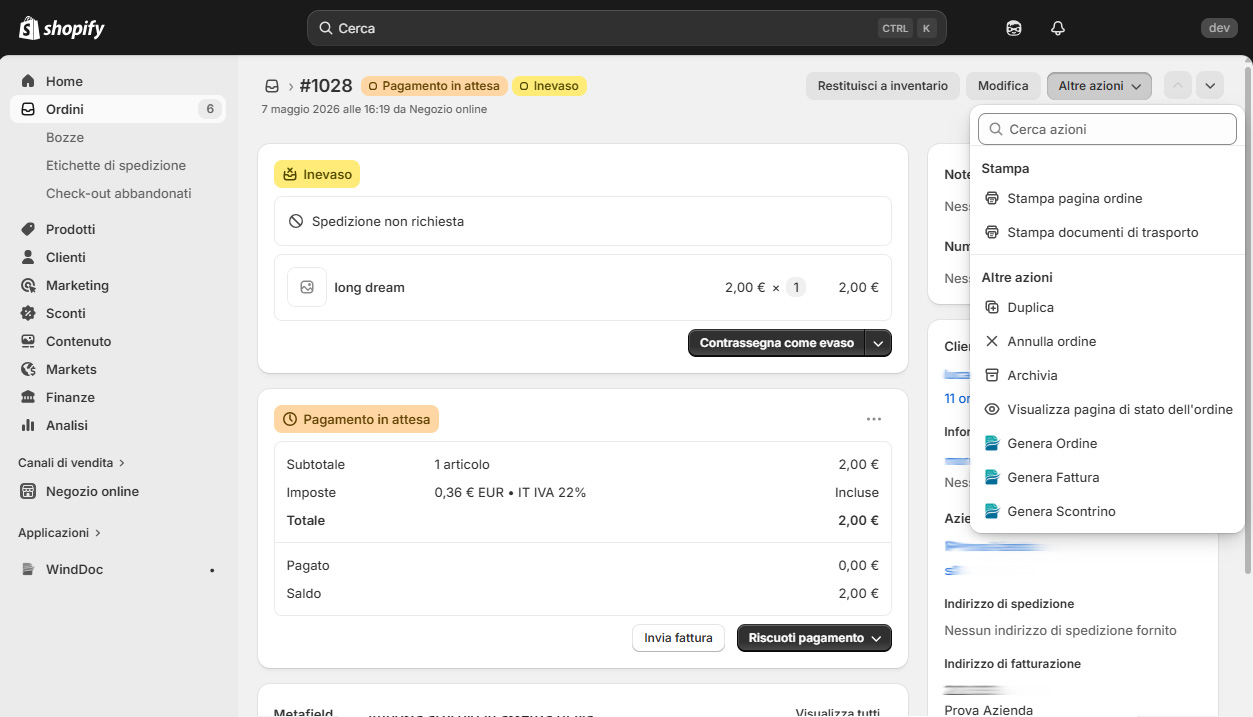This screenshot has width=1253, height=717.
Task: Click the Annulla ordine X icon
Action: [992, 341]
